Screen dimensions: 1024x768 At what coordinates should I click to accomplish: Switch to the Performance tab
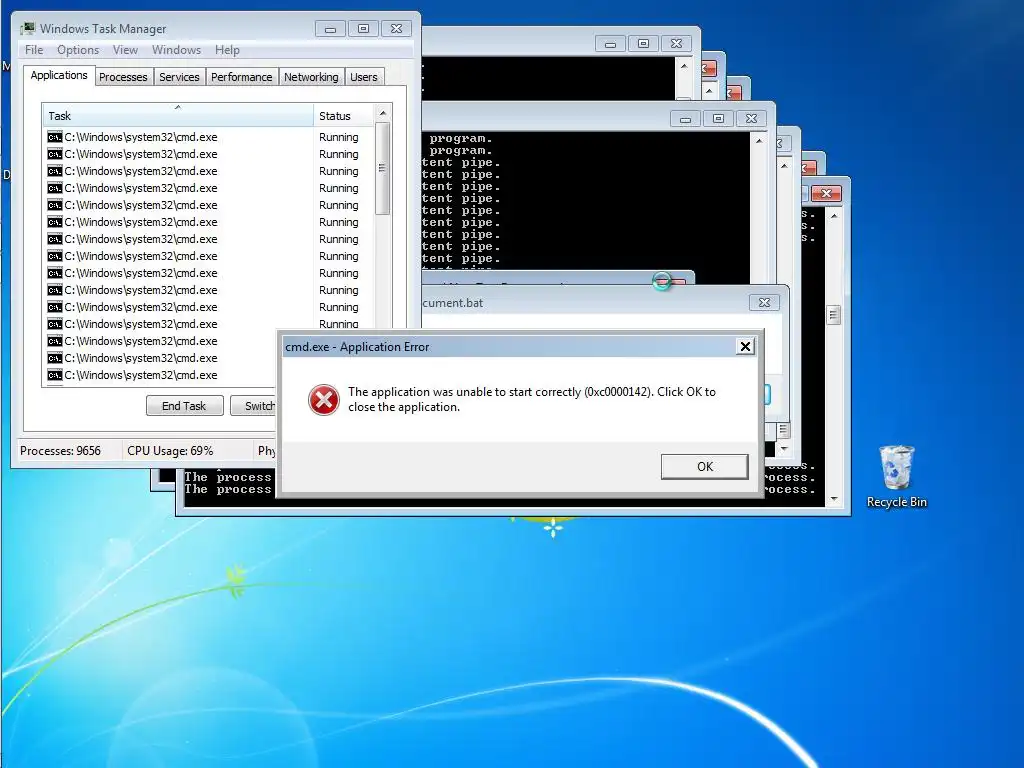[241, 77]
